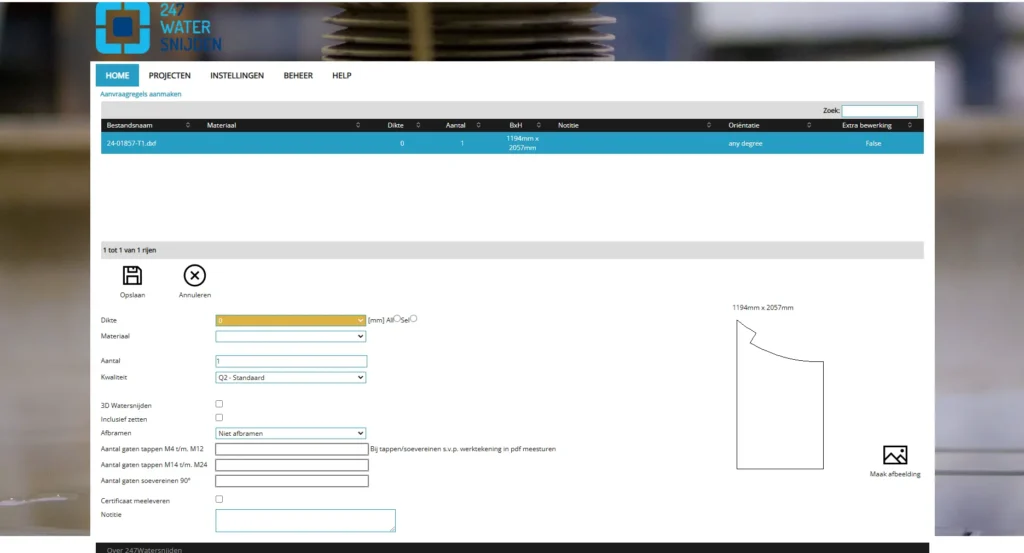Enable the 3D Watersnijden checkbox
The height and width of the screenshot is (553, 1024).
tap(219, 404)
